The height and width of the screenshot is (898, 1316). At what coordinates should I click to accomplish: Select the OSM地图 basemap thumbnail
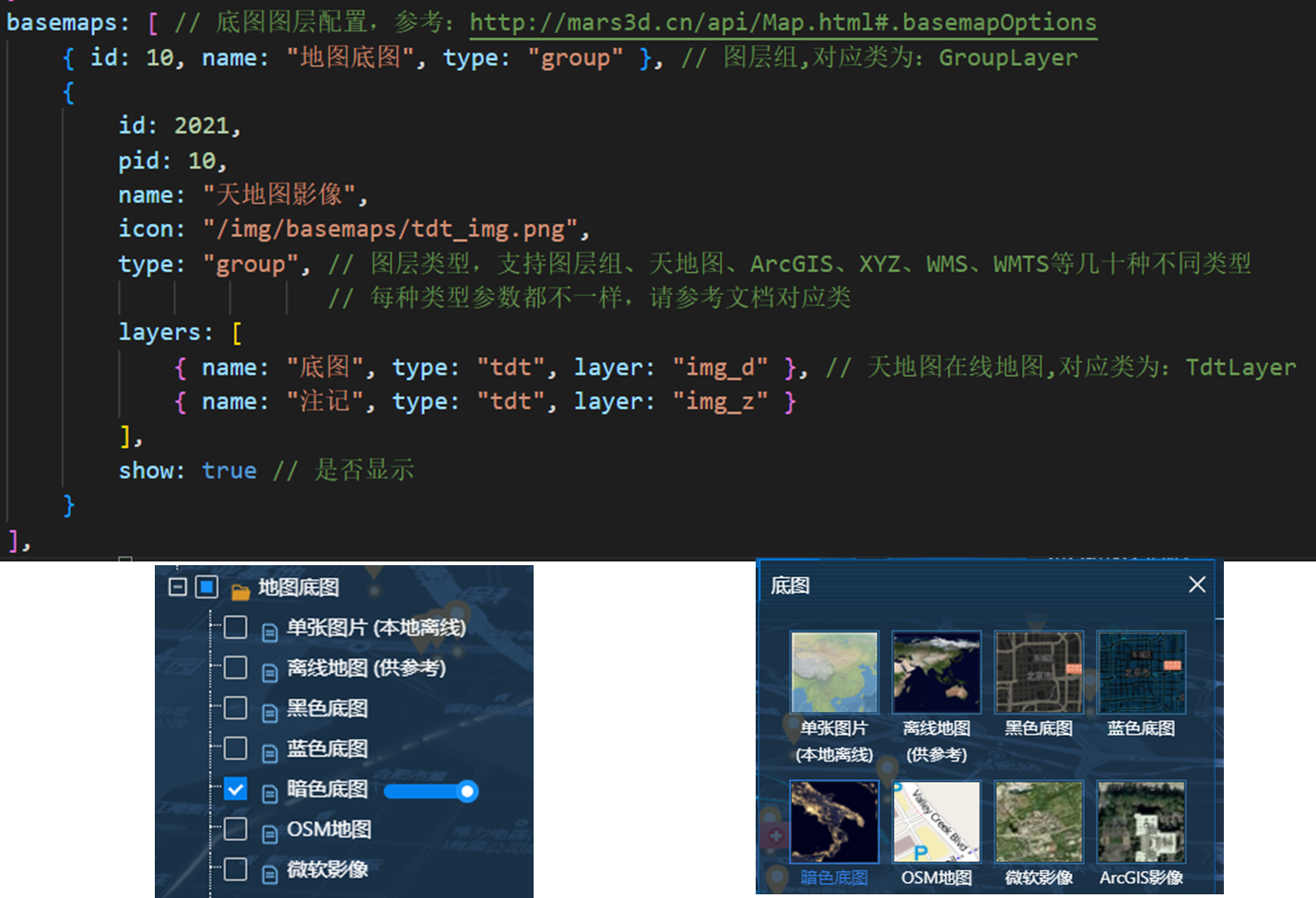pyautogui.click(x=936, y=821)
